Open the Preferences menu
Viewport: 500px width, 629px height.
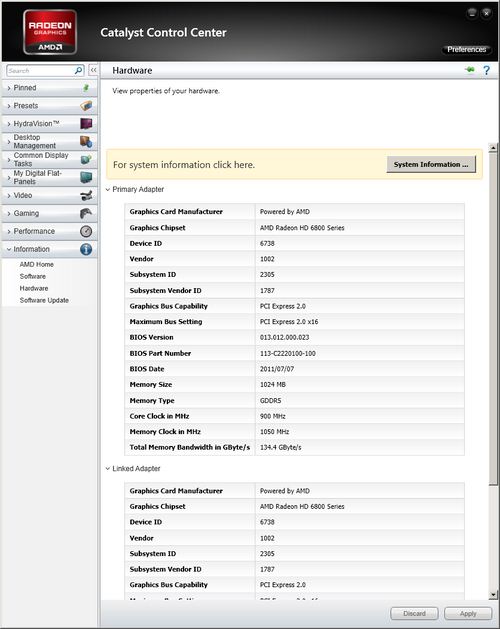(x=466, y=49)
